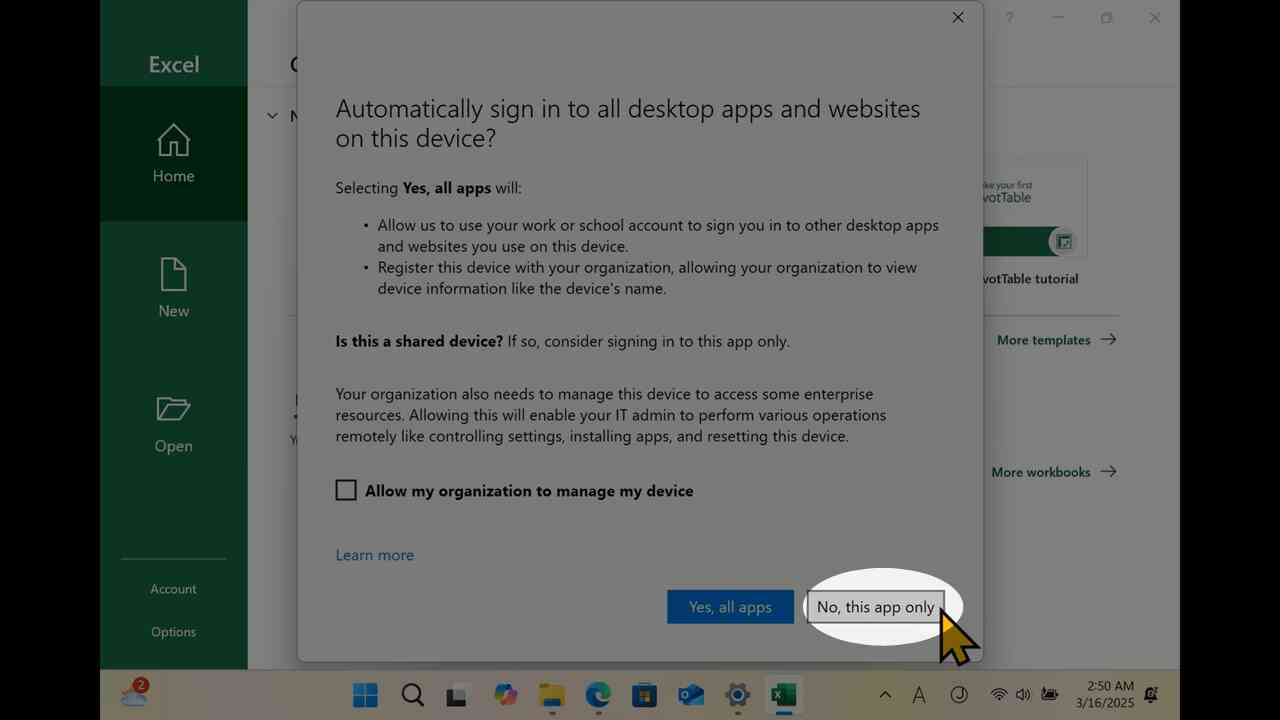
Task: Open Wi-Fi network settings in the tray
Action: [x=998, y=694]
